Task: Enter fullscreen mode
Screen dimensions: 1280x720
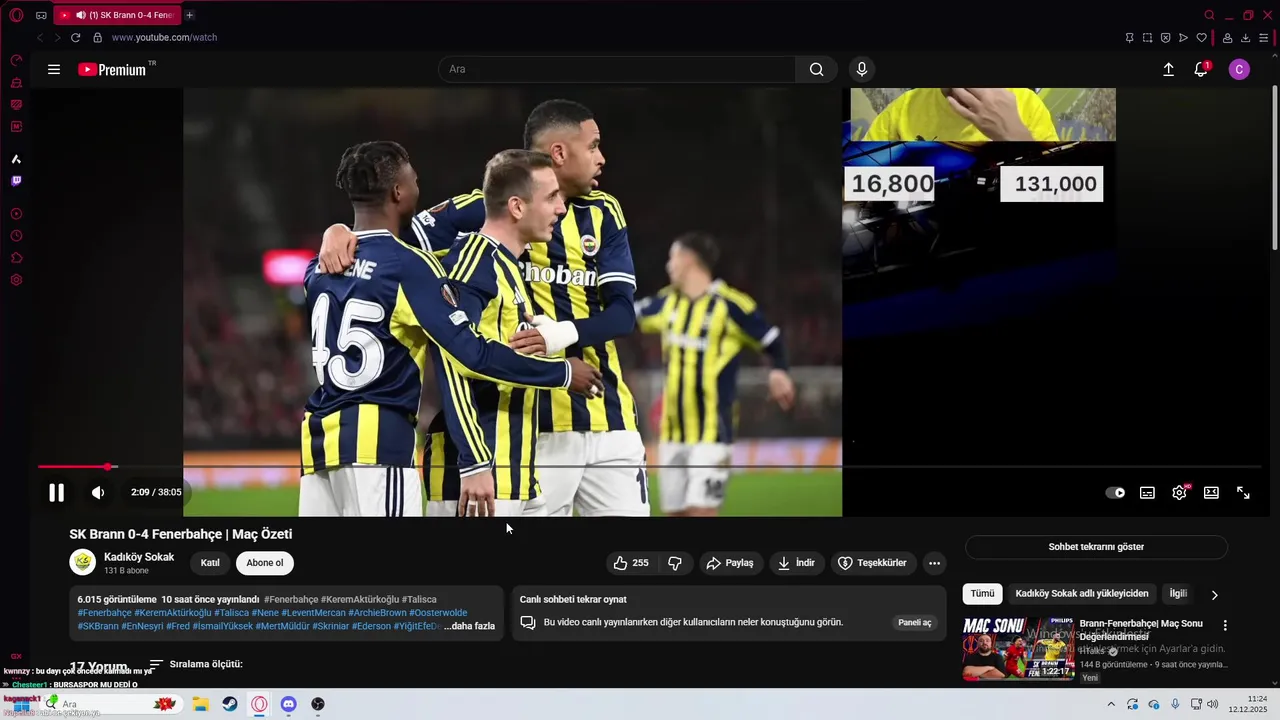Action: (1243, 492)
